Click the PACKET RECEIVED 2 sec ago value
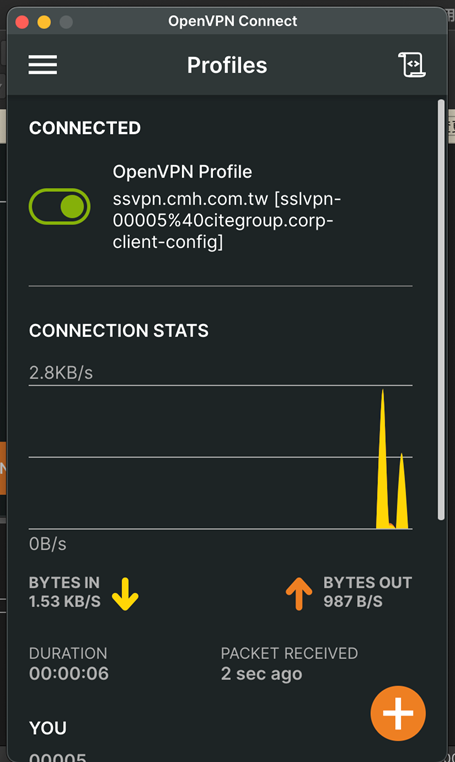 point(262,674)
